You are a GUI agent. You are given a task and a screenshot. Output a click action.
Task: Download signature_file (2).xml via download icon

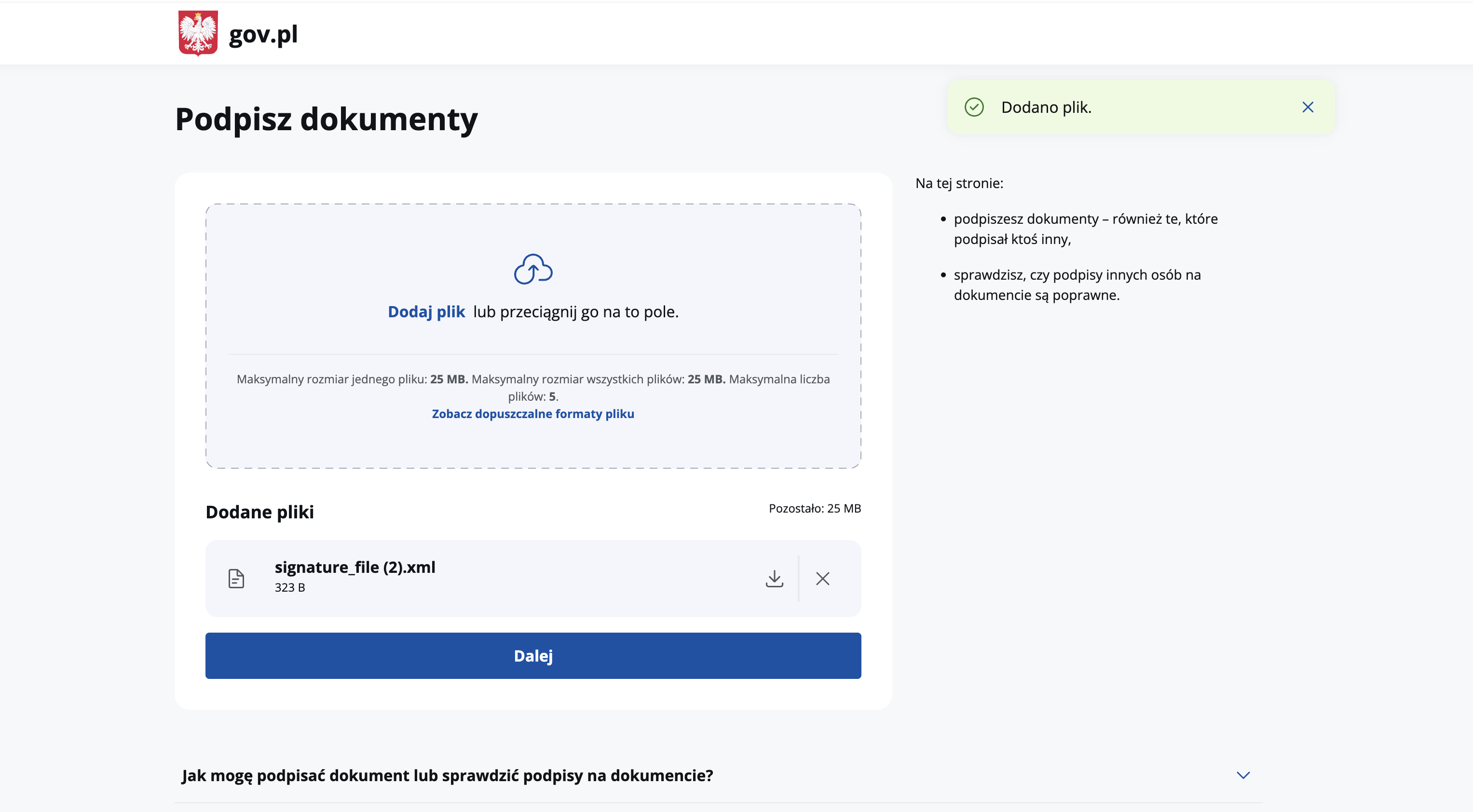tap(774, 578)
